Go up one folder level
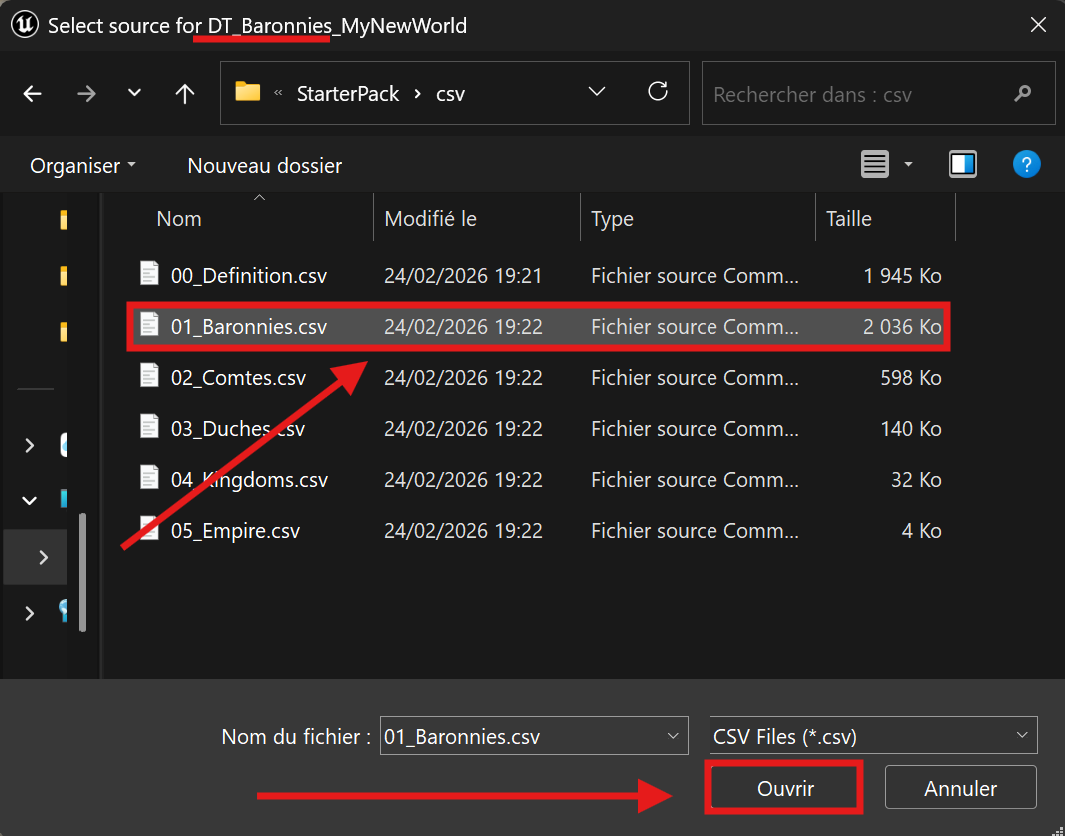 185,94
